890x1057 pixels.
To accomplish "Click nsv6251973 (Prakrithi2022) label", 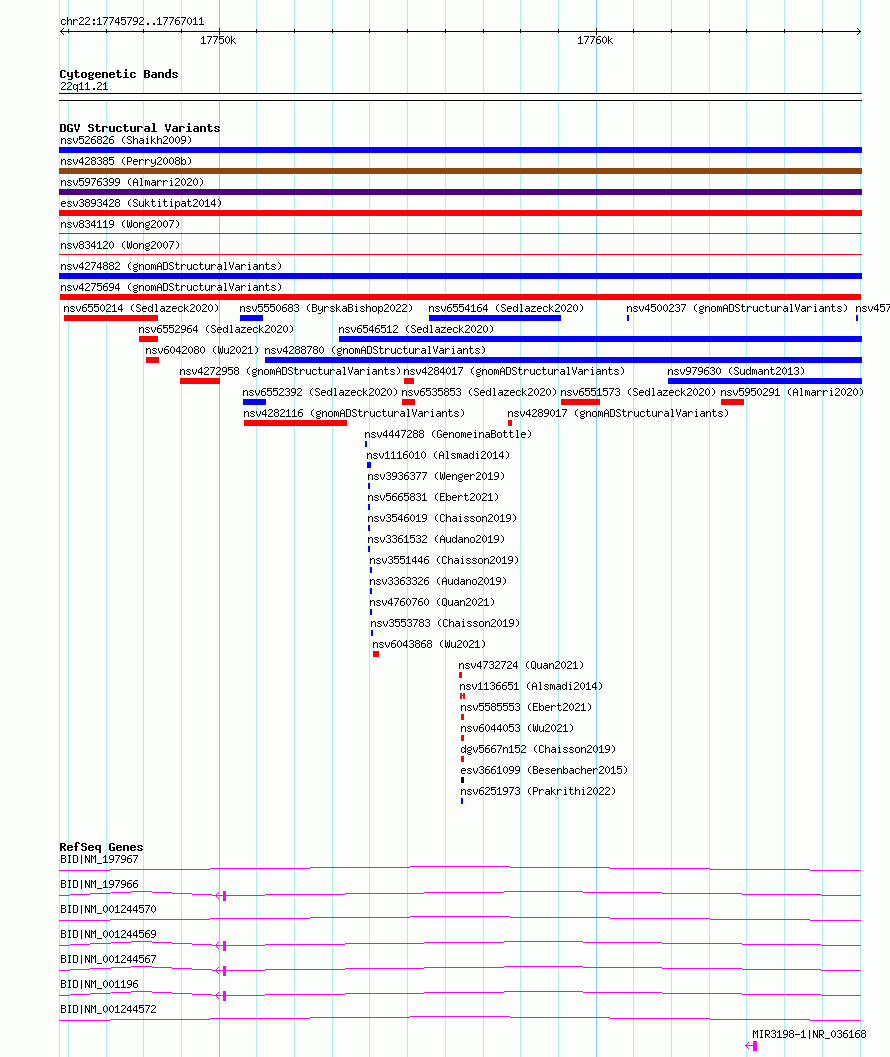I will tap(538, 791).
